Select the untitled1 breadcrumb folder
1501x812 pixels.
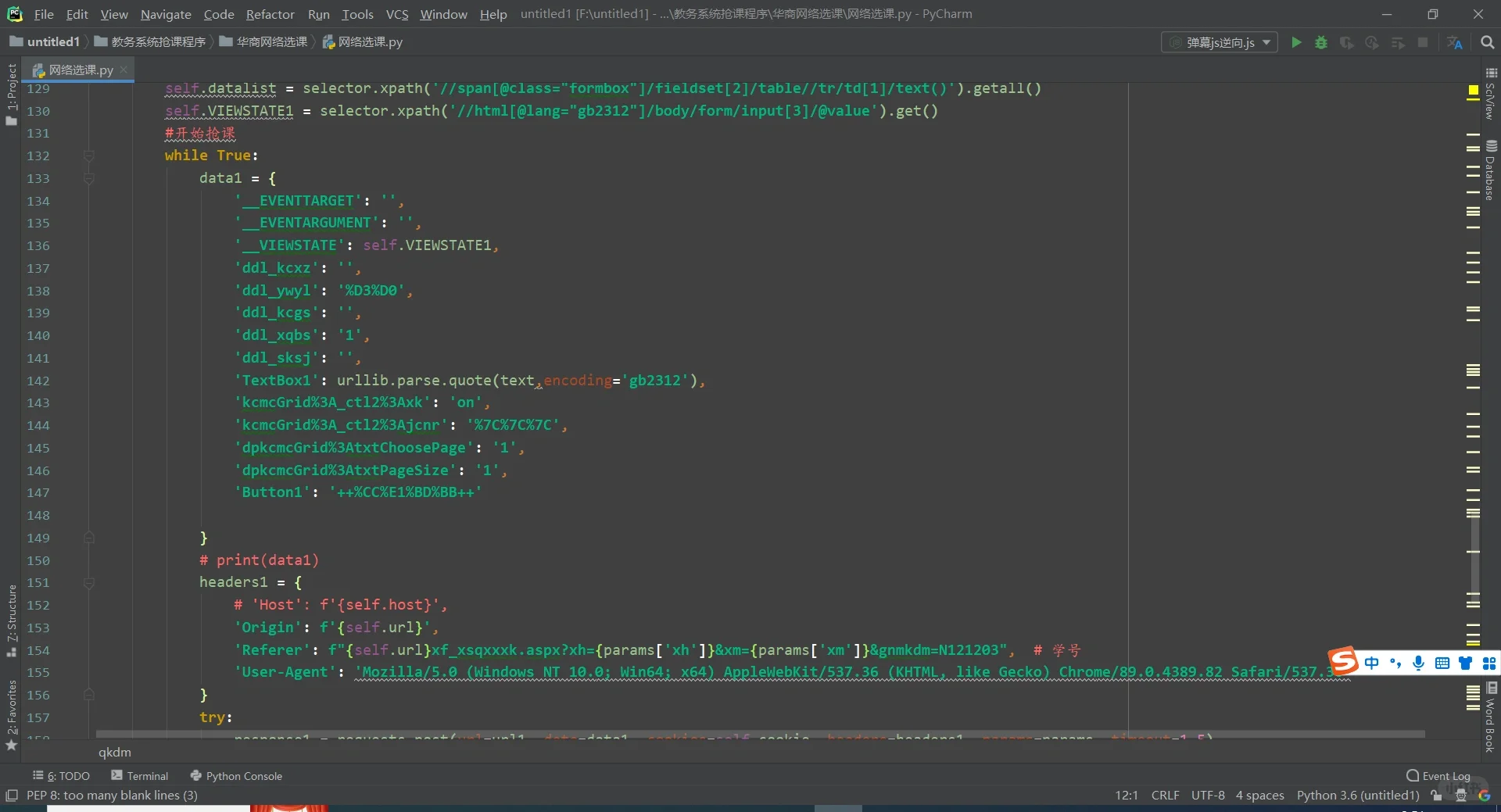tap(45, 42)
